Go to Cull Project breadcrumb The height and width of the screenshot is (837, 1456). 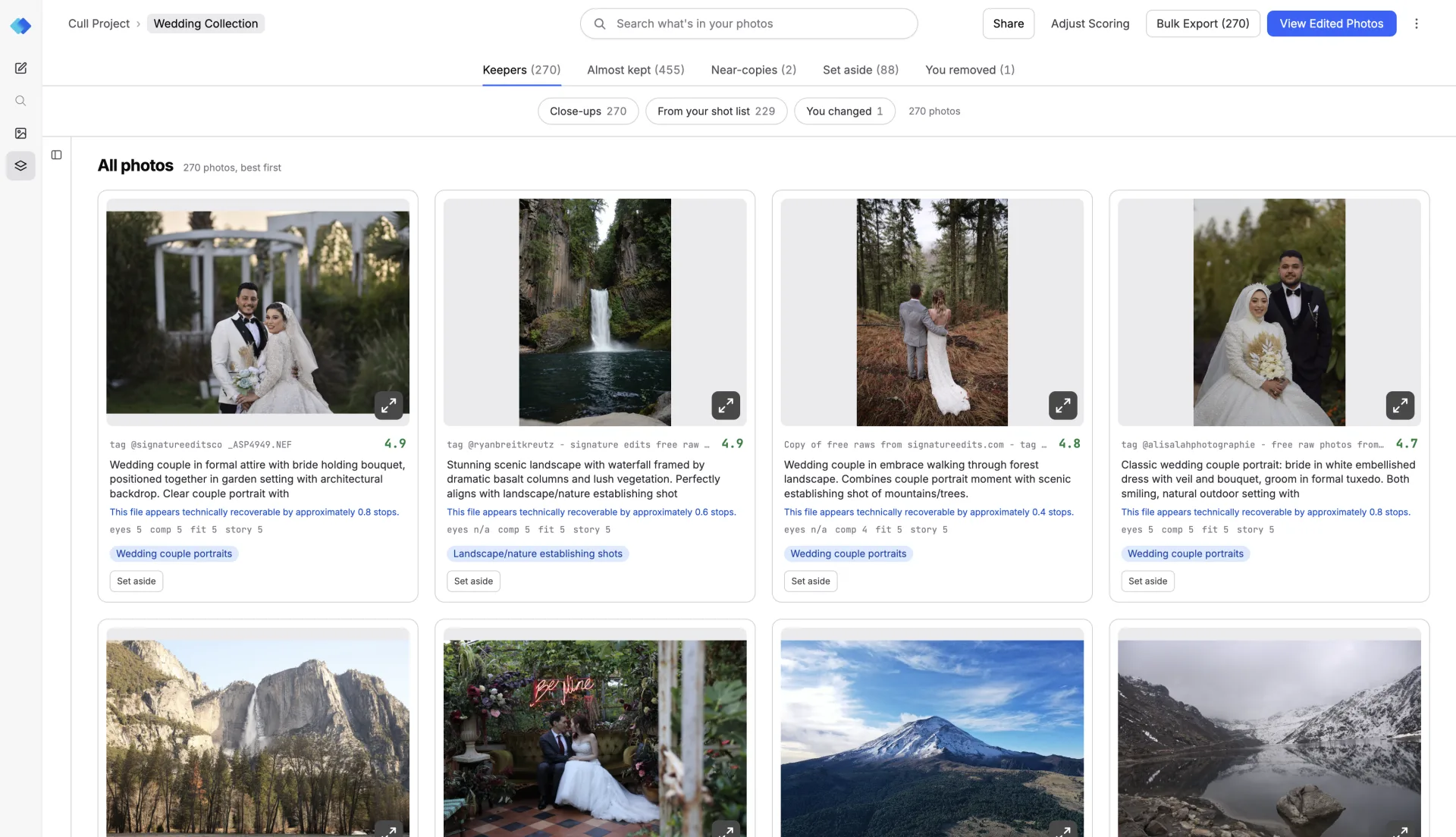99,24
